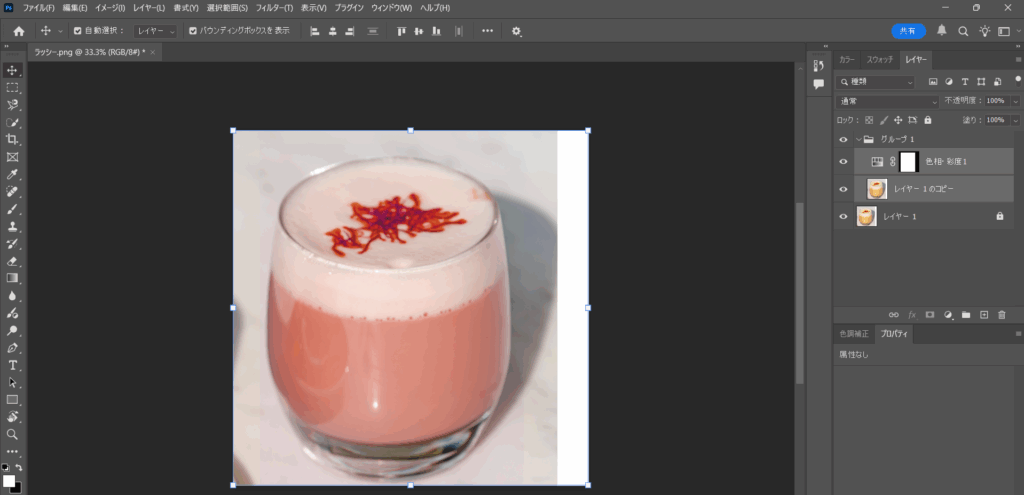This screenshot has width=1024, height=495.
Task: Select the Crop tool in the toolbar
Action: pyautogui.click(x=12, y=139)
